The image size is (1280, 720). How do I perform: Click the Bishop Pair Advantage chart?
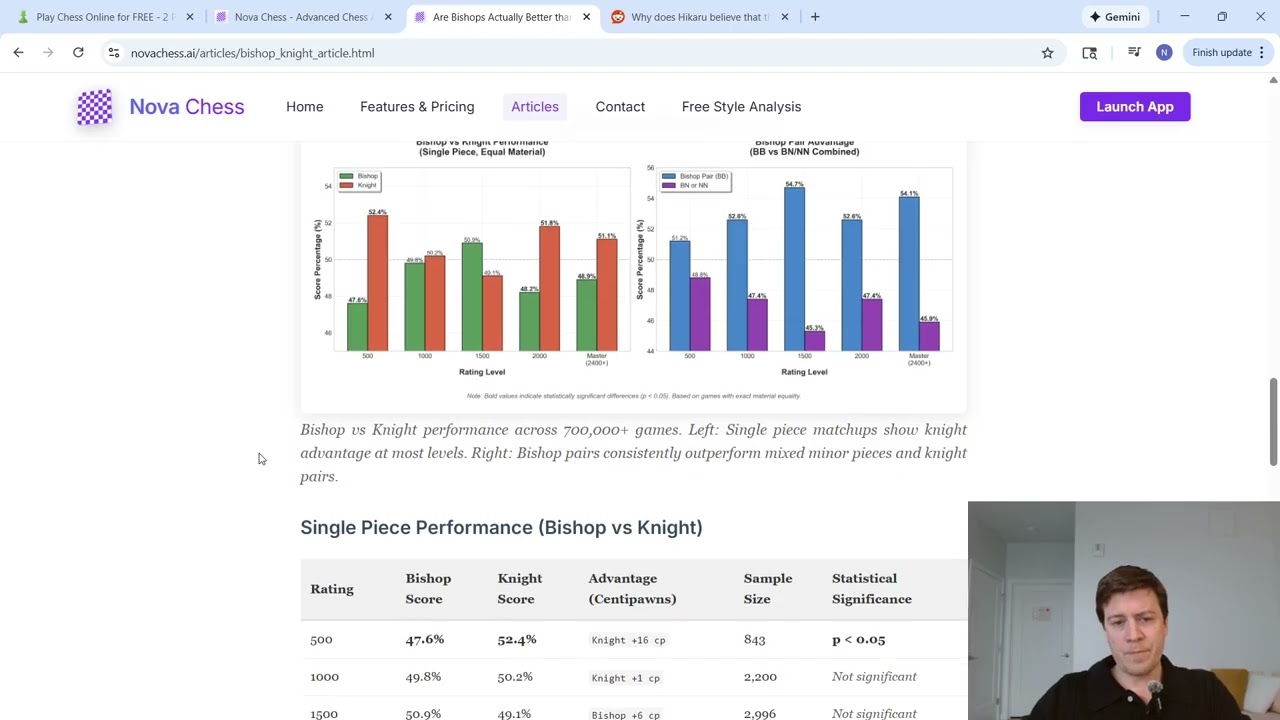click(797, 258)
